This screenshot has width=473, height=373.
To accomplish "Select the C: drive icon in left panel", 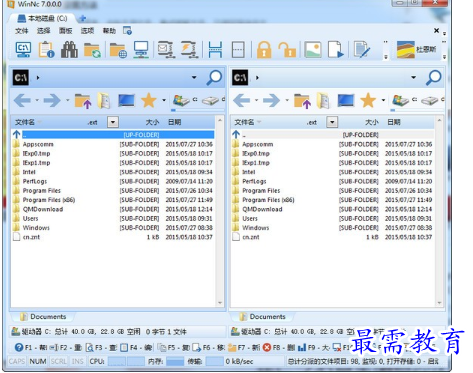I will tap(182, 100).
